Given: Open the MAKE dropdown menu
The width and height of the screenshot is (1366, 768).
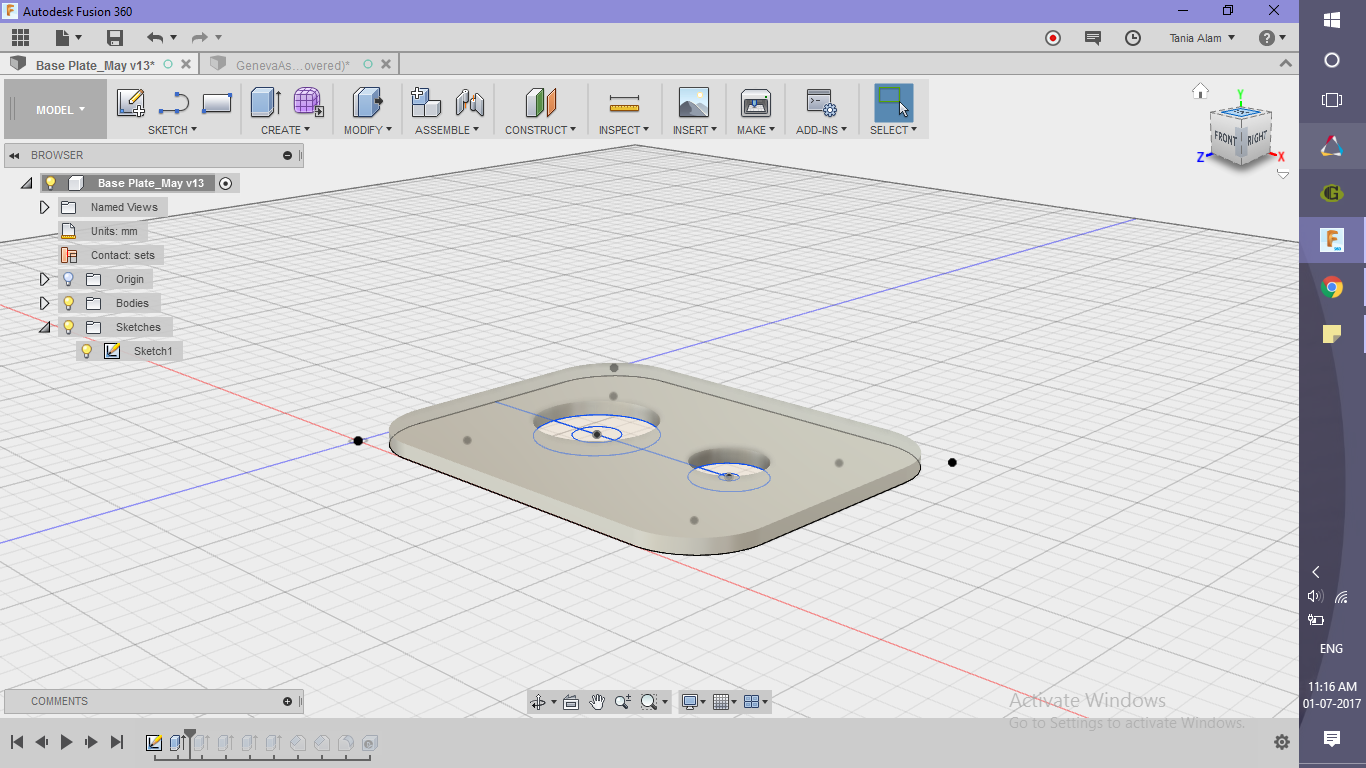Looking at the screenshot, I should [756, 130].
